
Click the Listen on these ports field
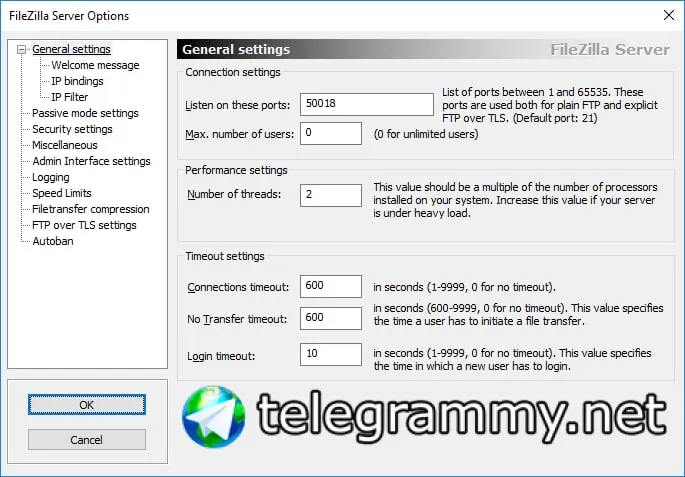367,104
